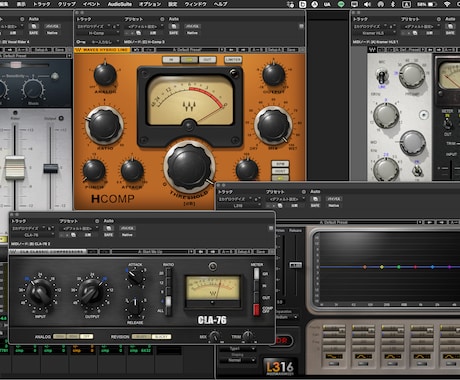Click the H-Comp Punch knob
460x380 pixels.
tap(94, 171)
